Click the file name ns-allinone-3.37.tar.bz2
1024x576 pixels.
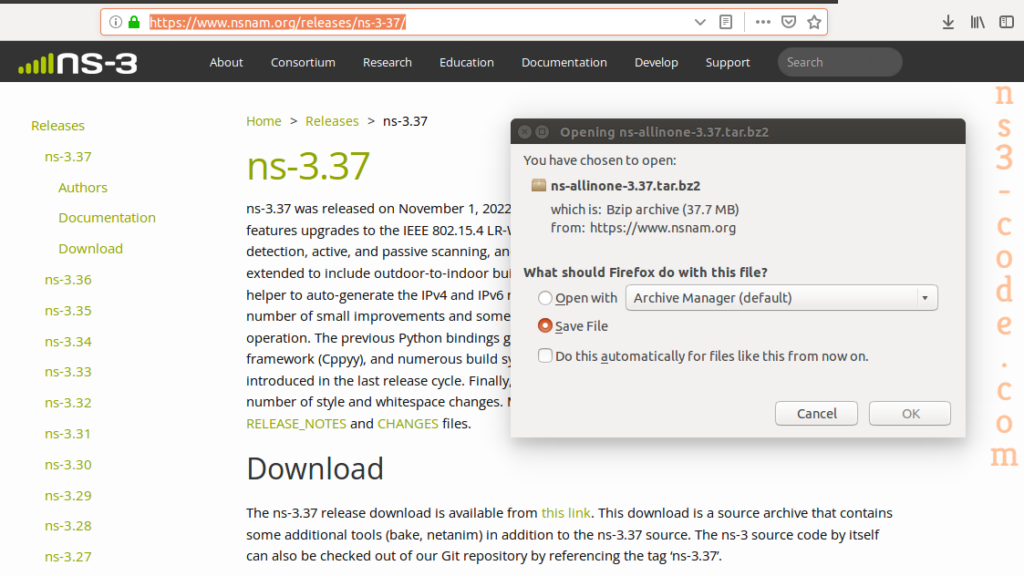click(x=625, y=185)
